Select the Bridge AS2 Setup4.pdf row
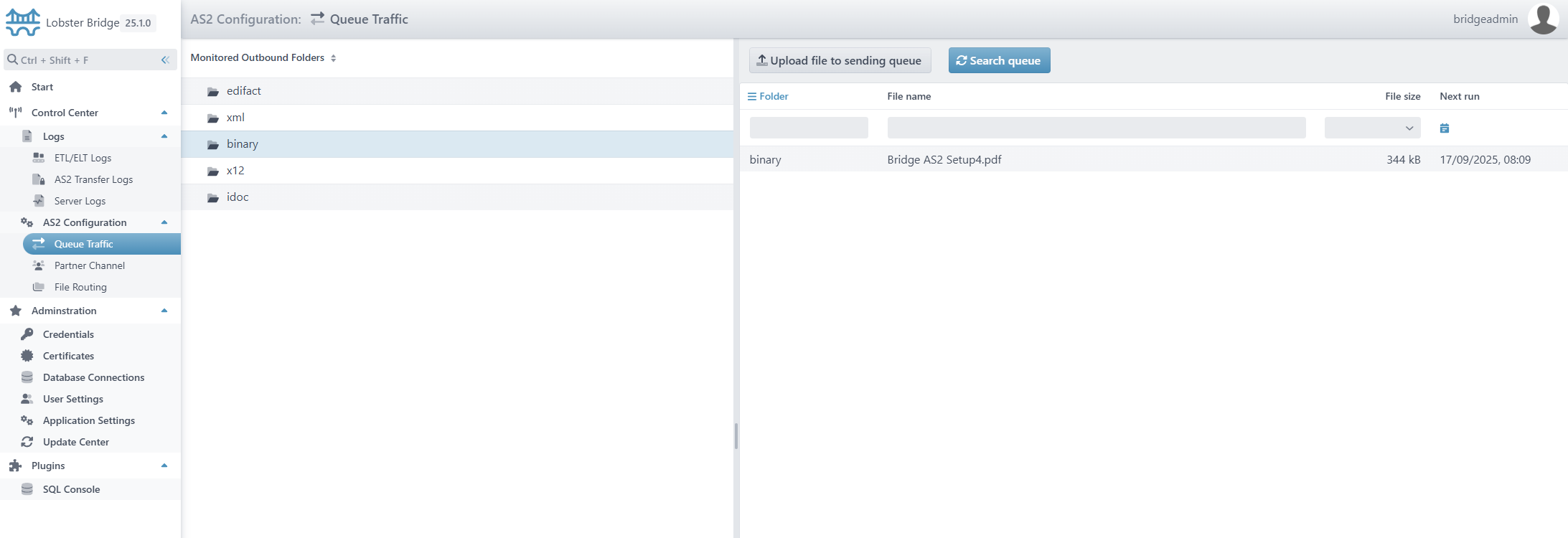The width and height of the screenshot is (1568, 538). (x=944, y=160)
